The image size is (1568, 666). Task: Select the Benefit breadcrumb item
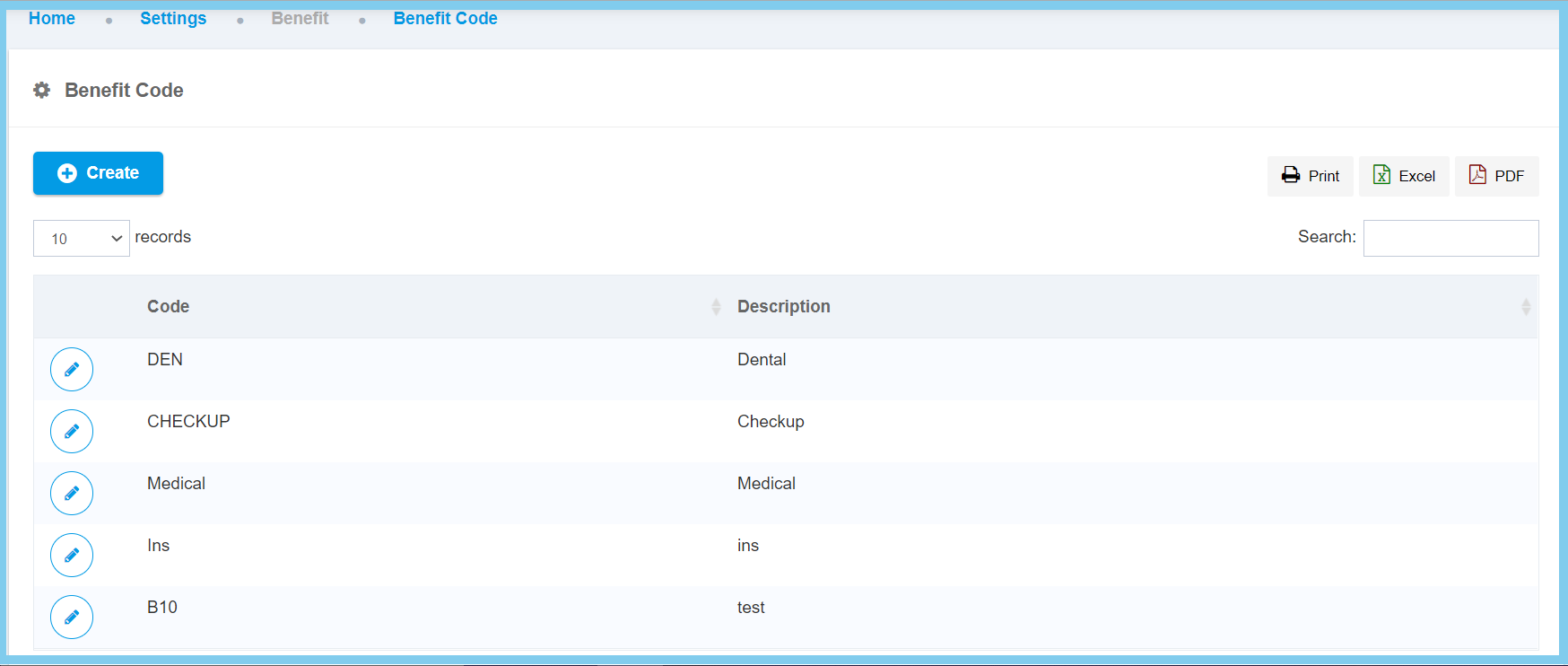(300, 19)
